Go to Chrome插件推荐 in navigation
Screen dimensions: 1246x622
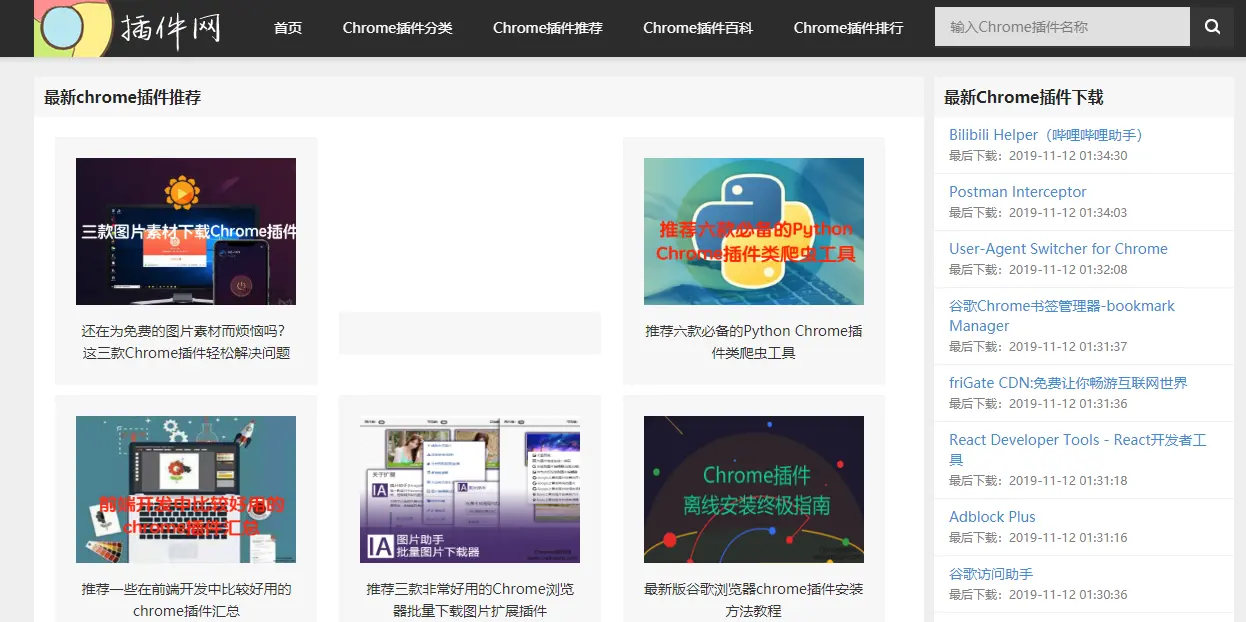pos(548,28)
